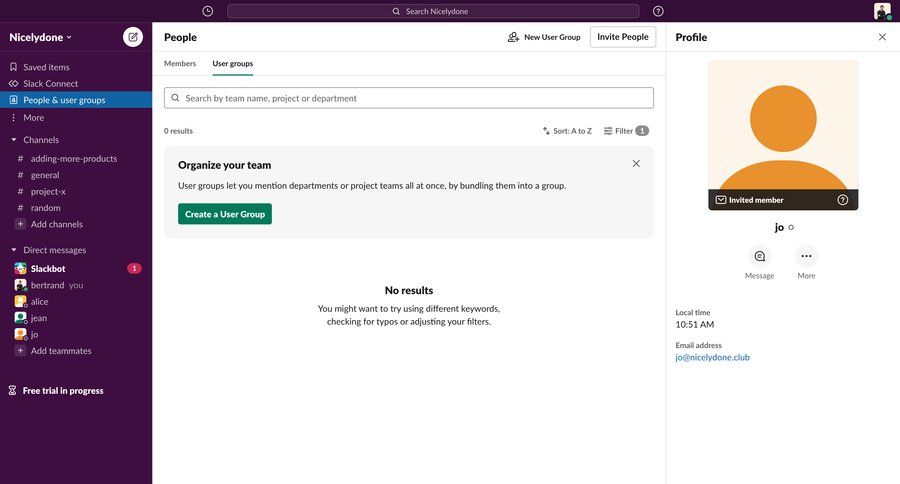Click the Invited member envelope icon
Screen dimensions: 900x484
(x=721, y=200)
